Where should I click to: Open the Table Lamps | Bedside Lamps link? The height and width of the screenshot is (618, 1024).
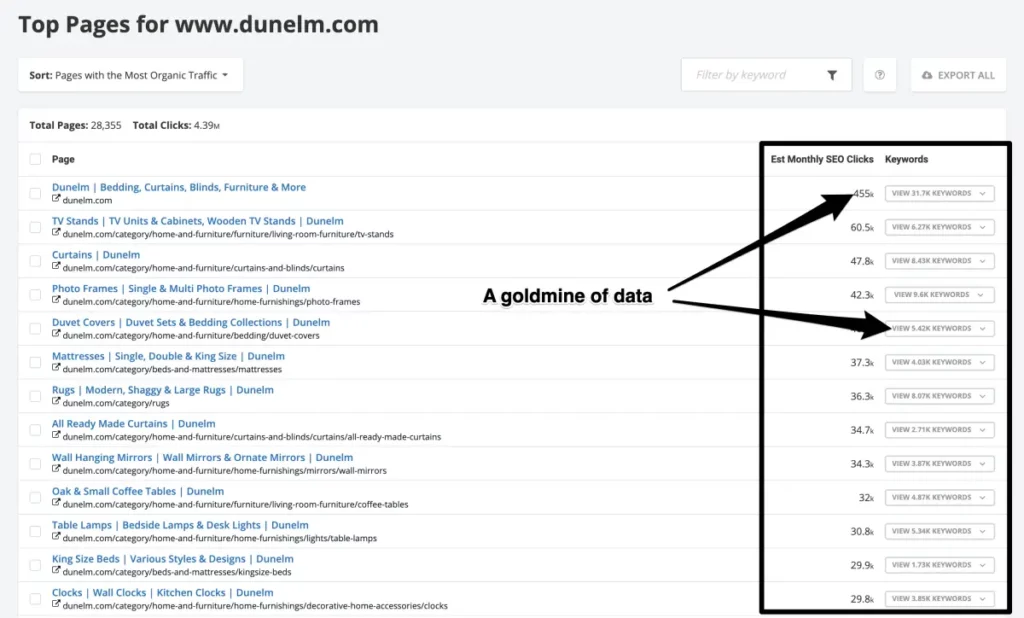(180, 525)
